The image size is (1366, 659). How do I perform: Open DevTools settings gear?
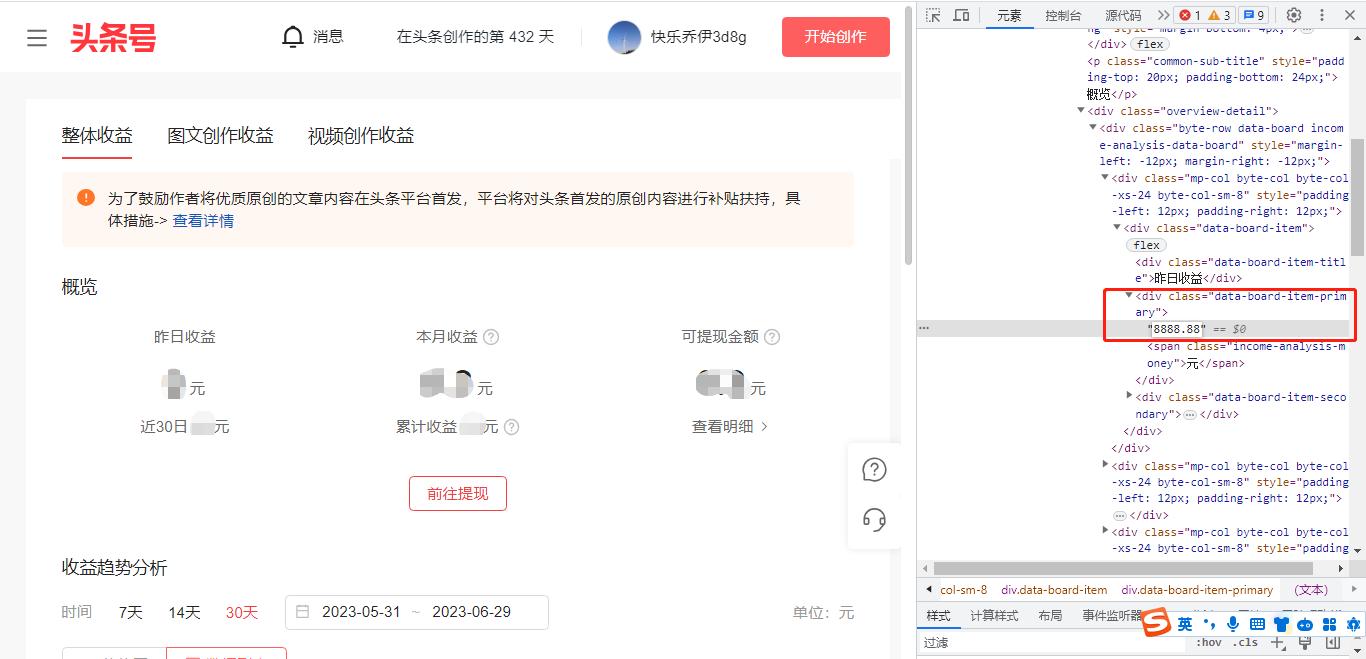[x=1293, y=14]
